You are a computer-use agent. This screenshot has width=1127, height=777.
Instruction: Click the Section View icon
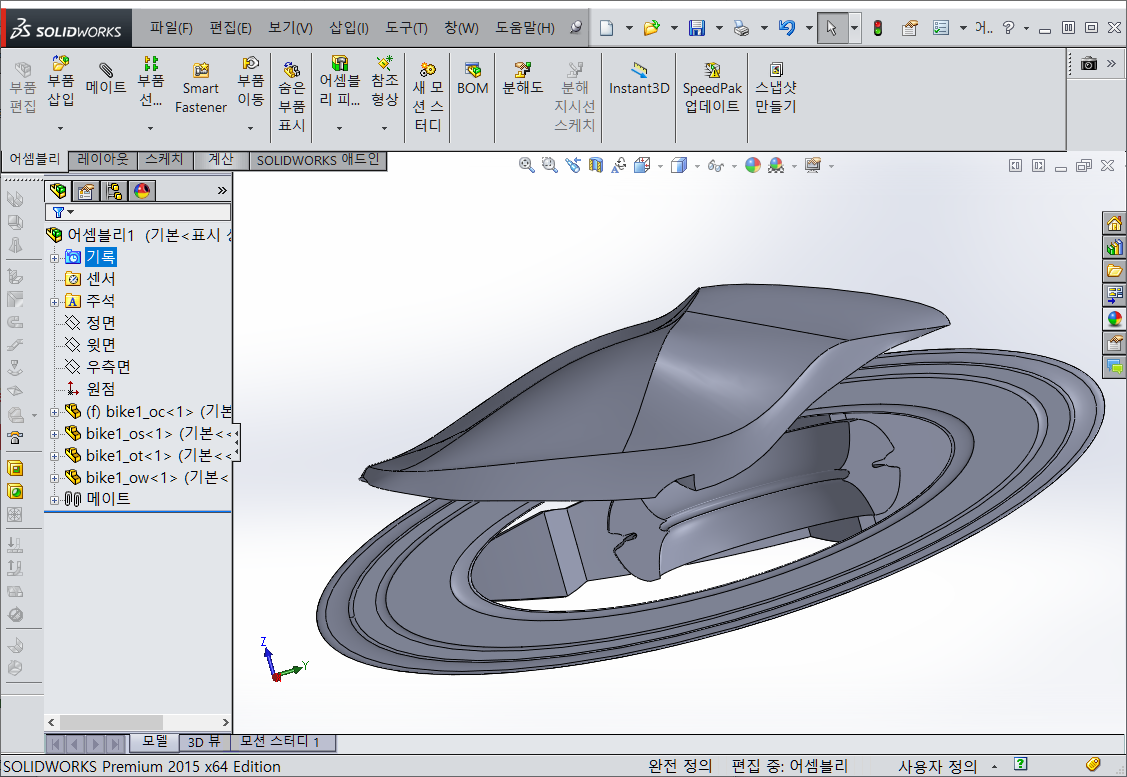click(595, 165)
